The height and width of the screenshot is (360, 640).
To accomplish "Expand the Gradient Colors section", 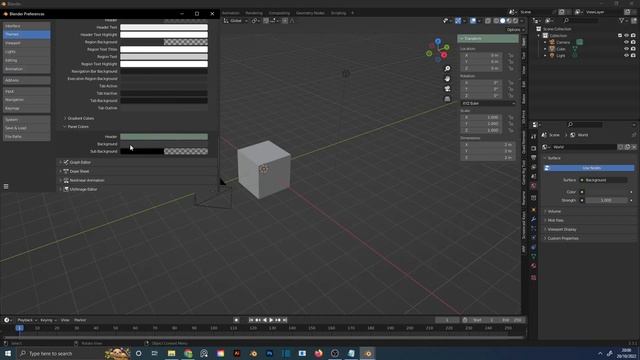I will (x=79, y=118).
